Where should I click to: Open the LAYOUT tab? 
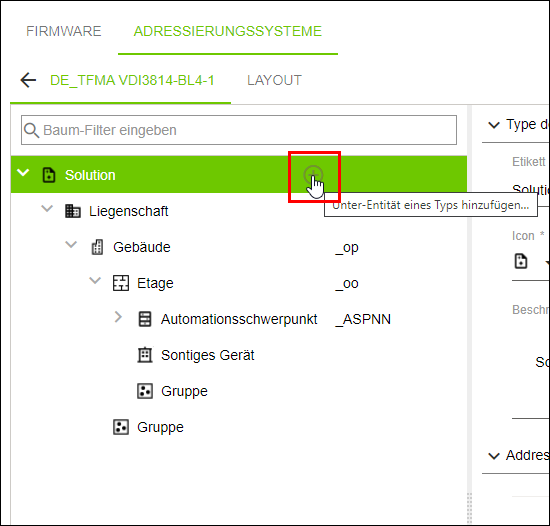tap(274, 80)
